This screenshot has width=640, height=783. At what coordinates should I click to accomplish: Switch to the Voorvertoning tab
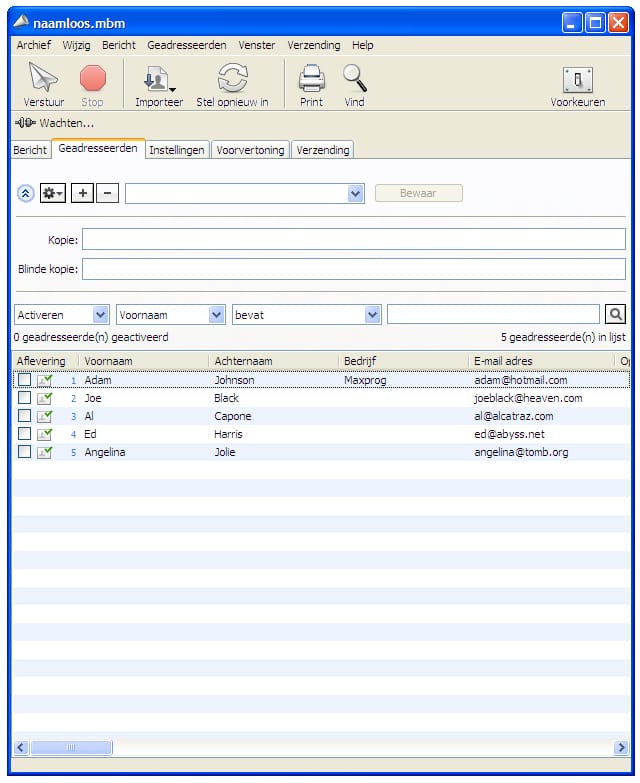click(250, 150)
